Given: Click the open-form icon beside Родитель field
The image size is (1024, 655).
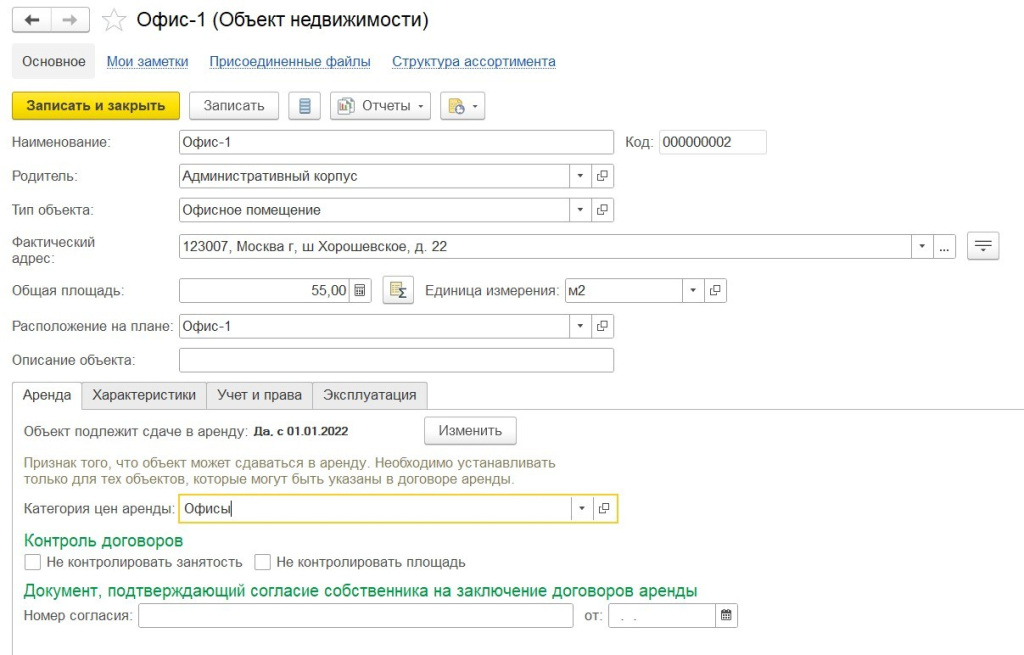Looking at the screenshot, I should [x=603, y=176].
